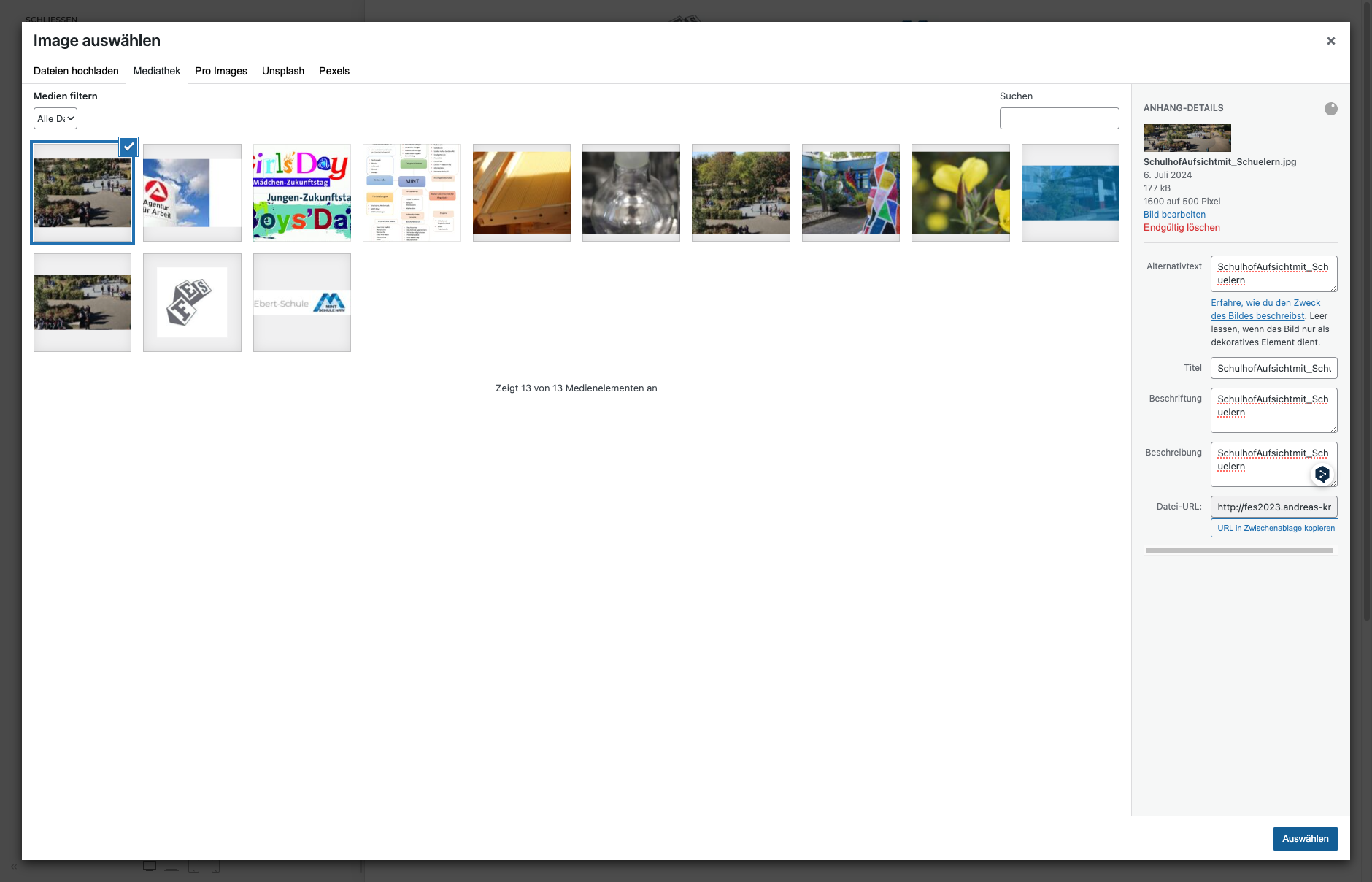Switch to the Unsplash tab
The height and width of the screenshot is (882, 1372).
pos(282,71)
